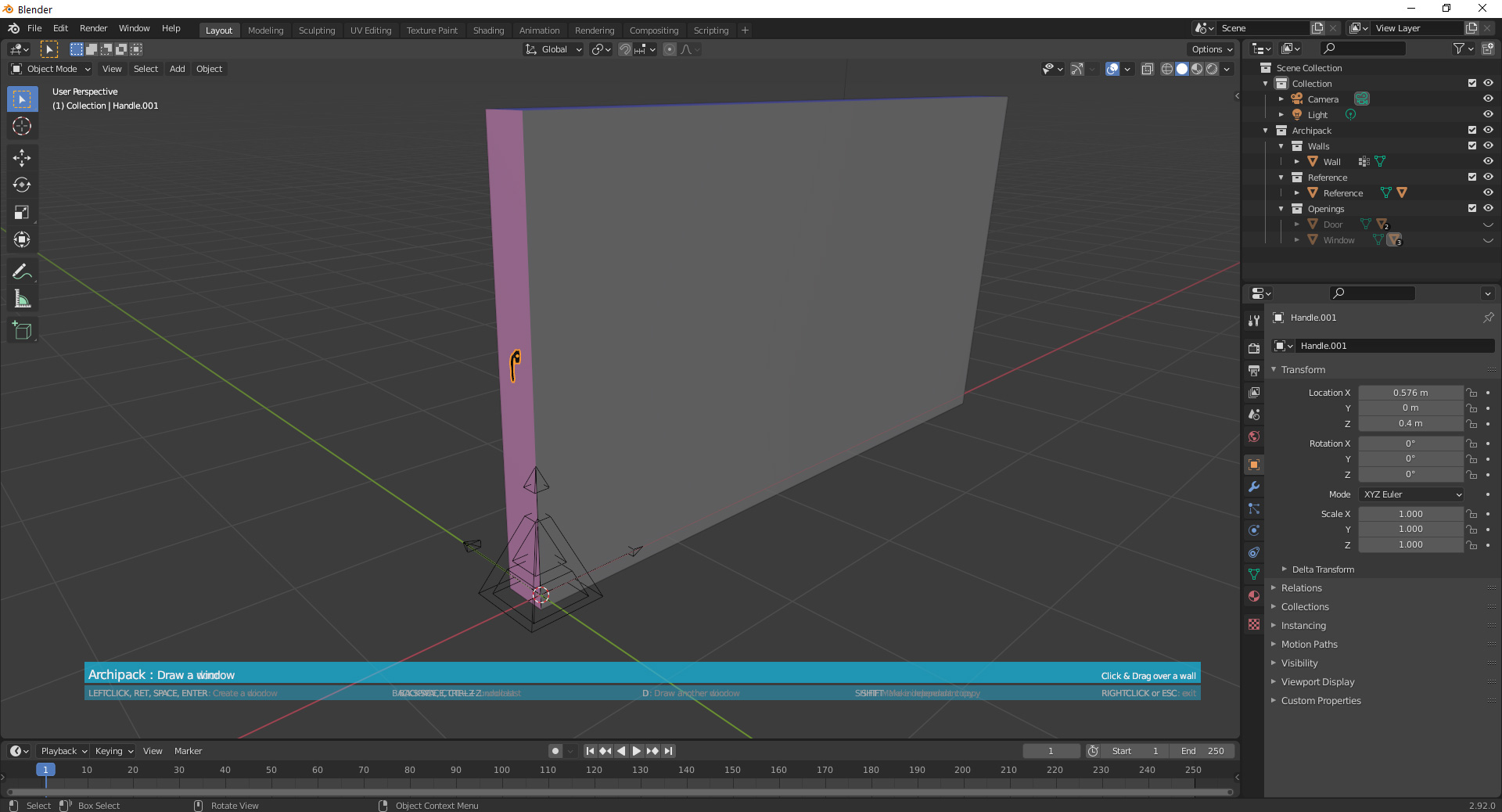Hide the Light object in viewport
Viewport: 1502px width, 812px height.
pos(1488,114)
